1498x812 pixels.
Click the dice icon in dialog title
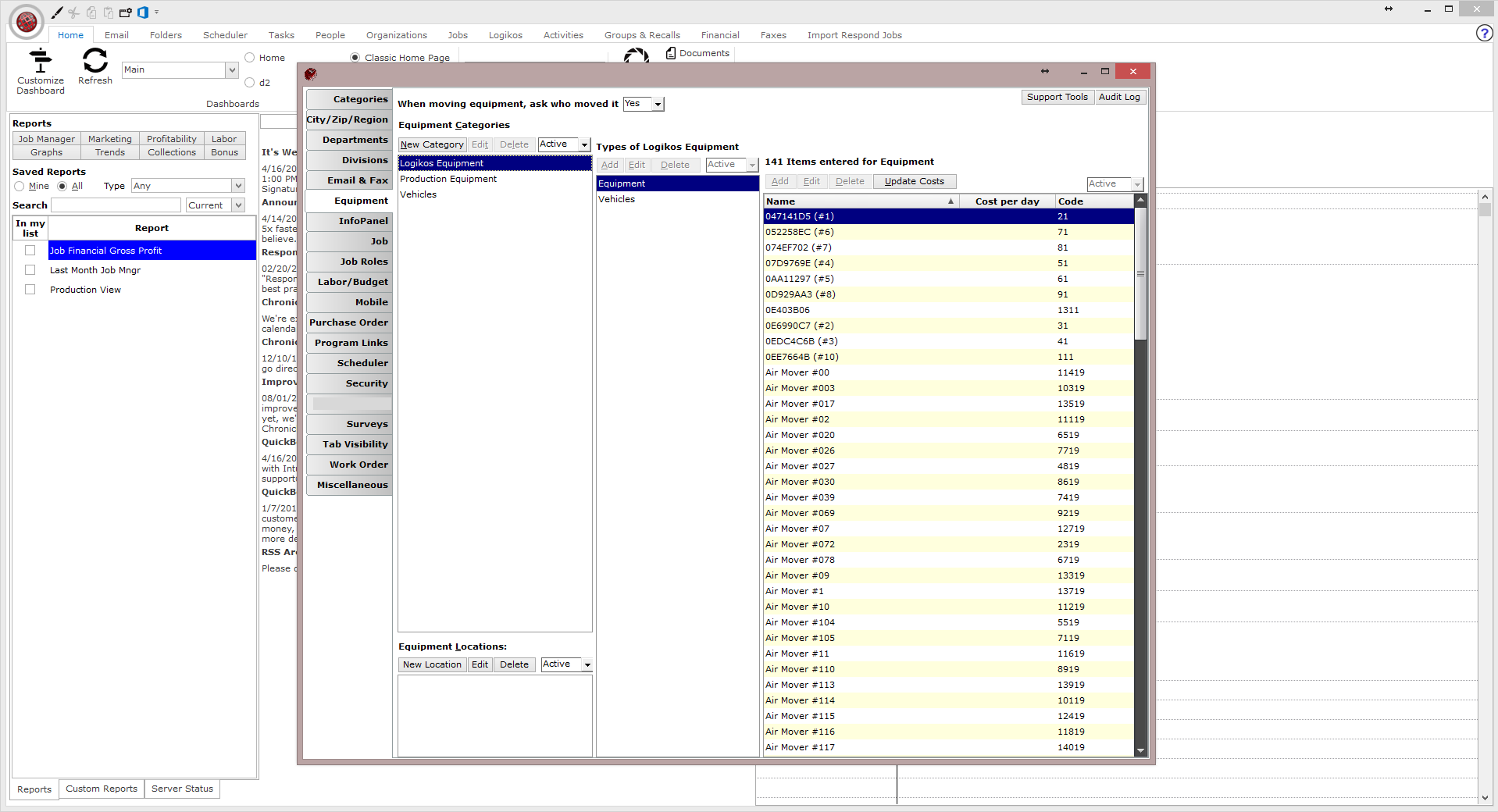tap(311, 73)
